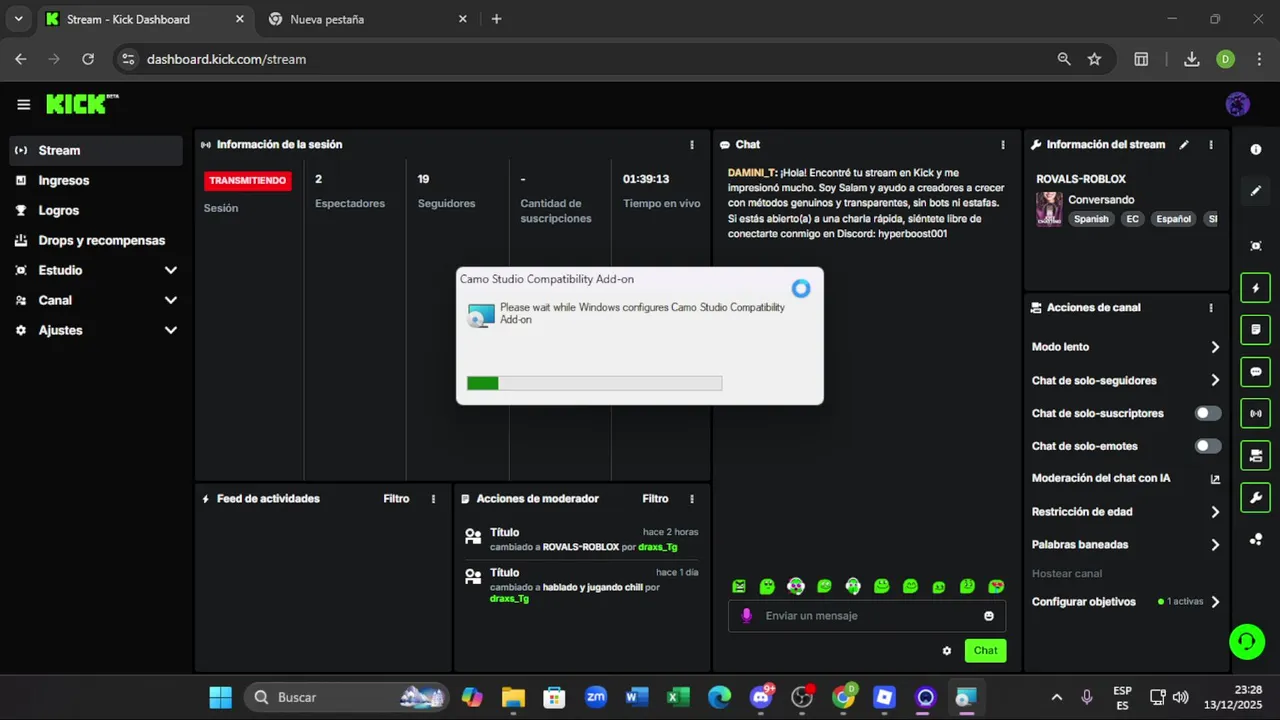Click Chrome's zoom magnifier icon in address bar
The height and width of the screenshot is (720, 1280).
pos(1064,59)
